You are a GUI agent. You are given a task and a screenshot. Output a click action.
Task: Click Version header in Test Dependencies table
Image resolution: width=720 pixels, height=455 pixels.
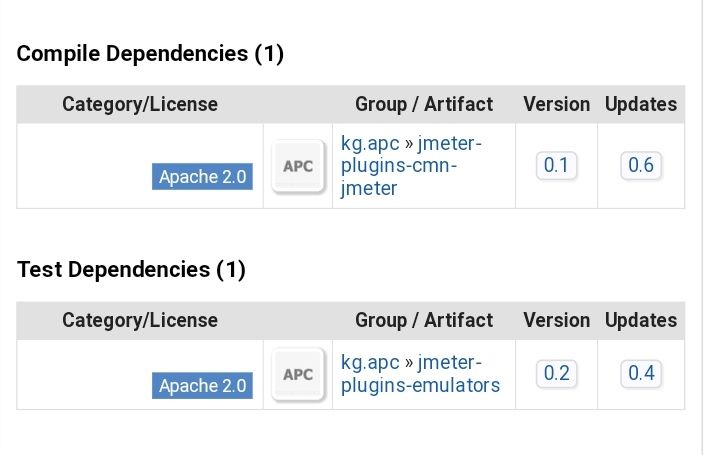[x=557, y=320]
